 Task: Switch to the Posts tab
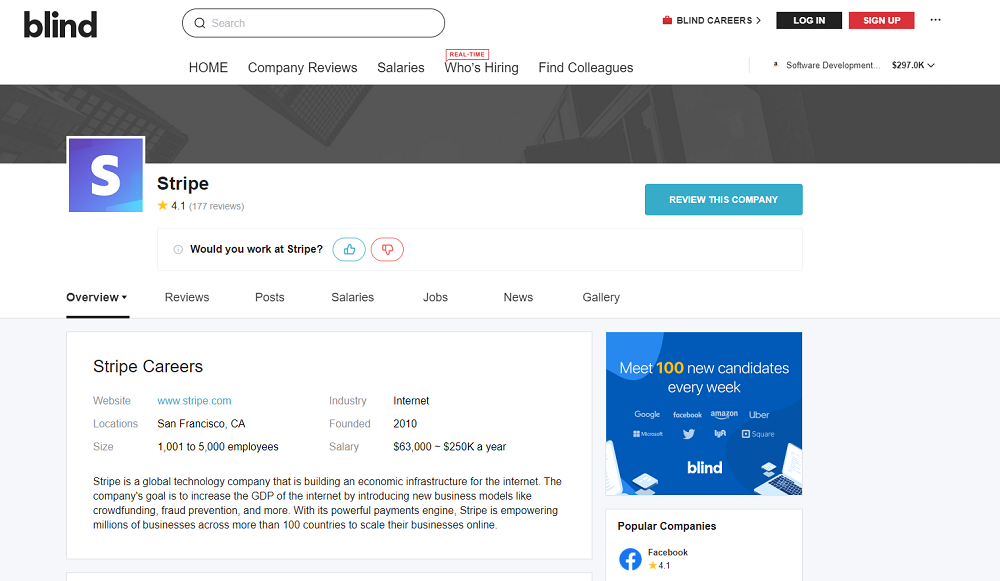(270, 297)
